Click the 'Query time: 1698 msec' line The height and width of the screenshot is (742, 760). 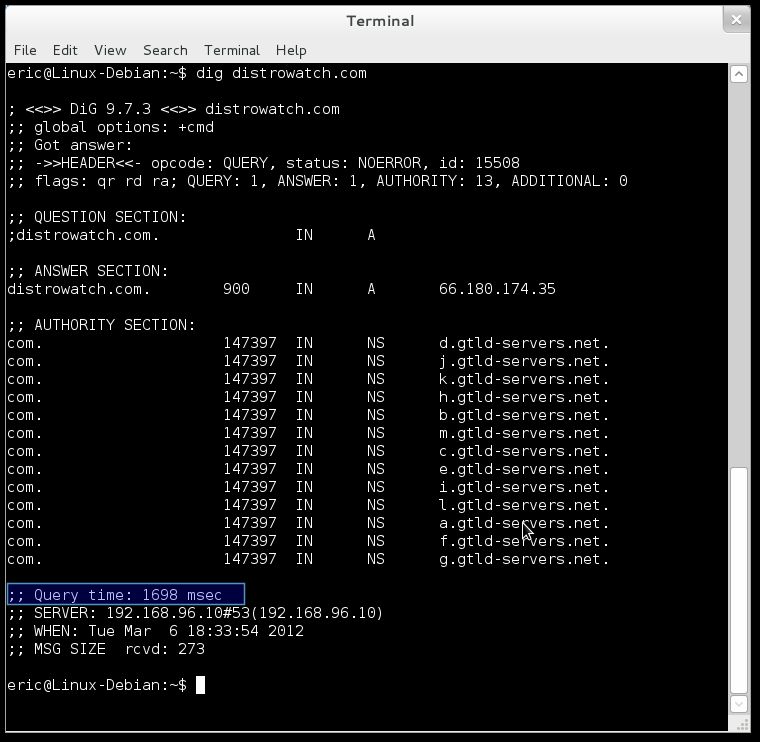[126, 595]
